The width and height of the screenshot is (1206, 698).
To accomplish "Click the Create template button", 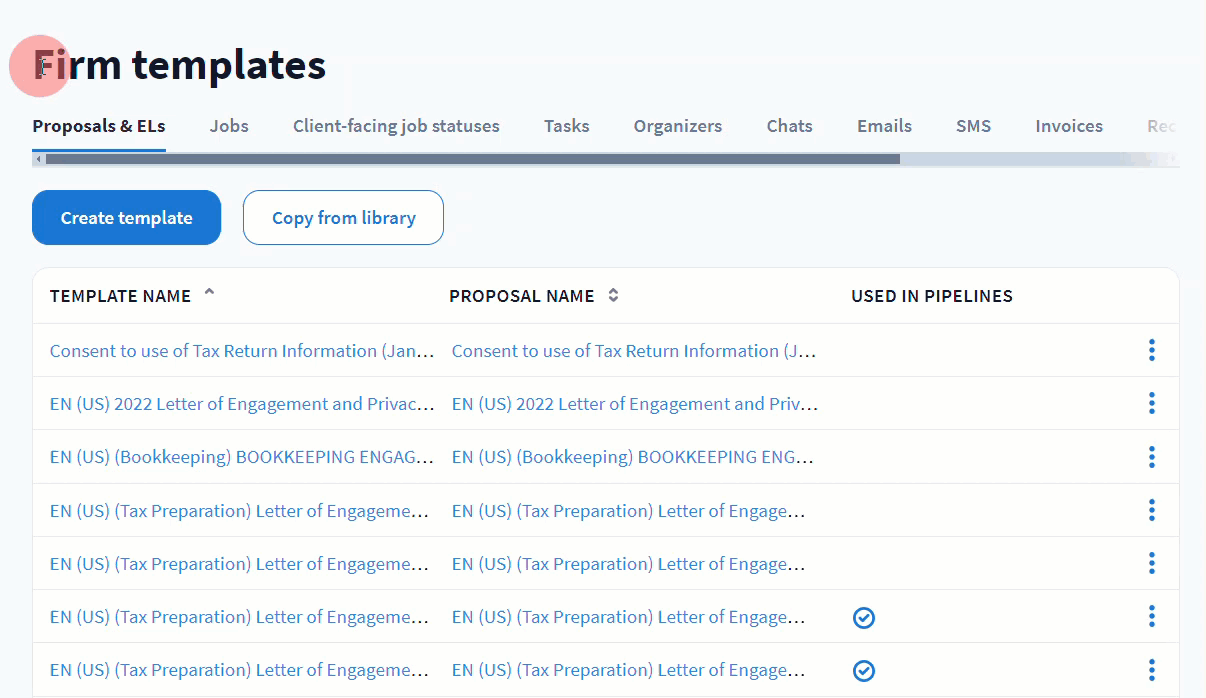I will (x=126, y=218).
